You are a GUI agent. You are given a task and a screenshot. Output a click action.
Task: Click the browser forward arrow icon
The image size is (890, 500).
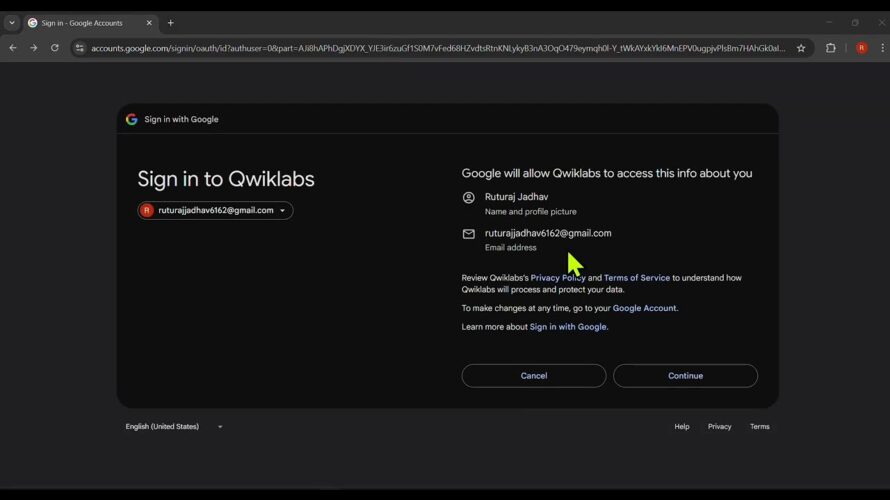pos(34,48)
